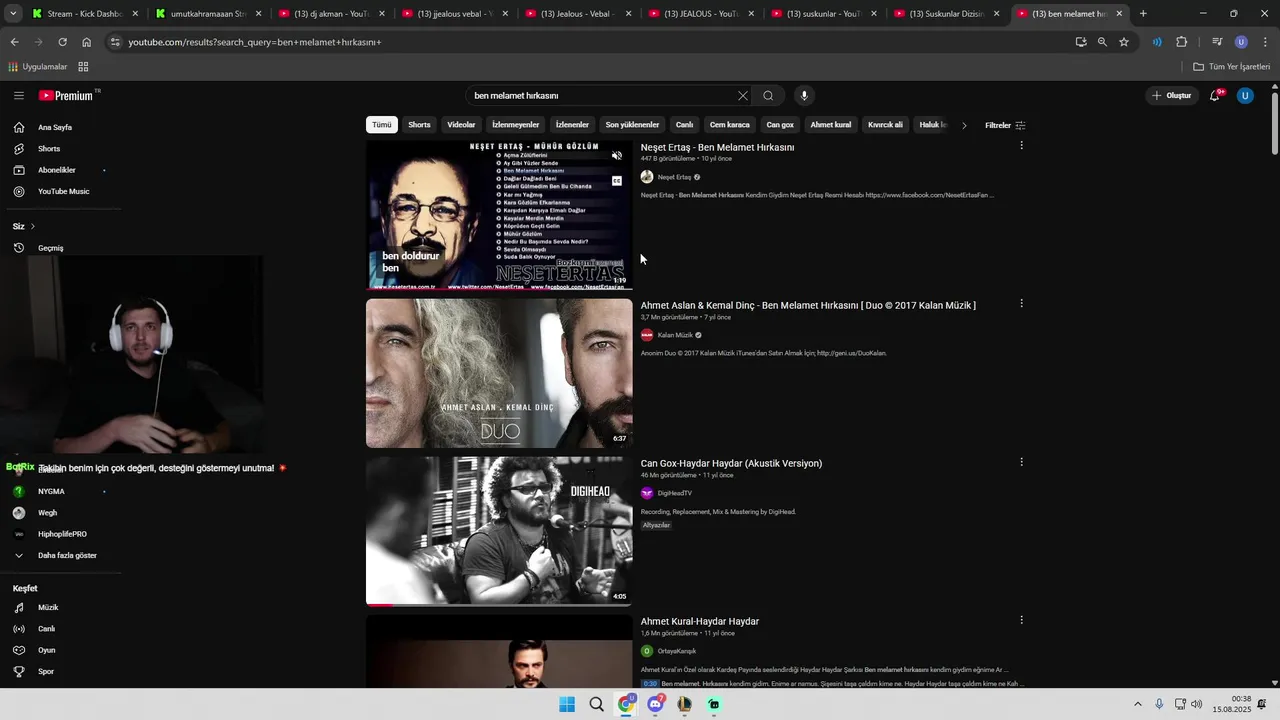The height and width of the screenshot is (720, 1280).
Task: Select the Can gox filter chip
Action: click(x=780, y=125)
